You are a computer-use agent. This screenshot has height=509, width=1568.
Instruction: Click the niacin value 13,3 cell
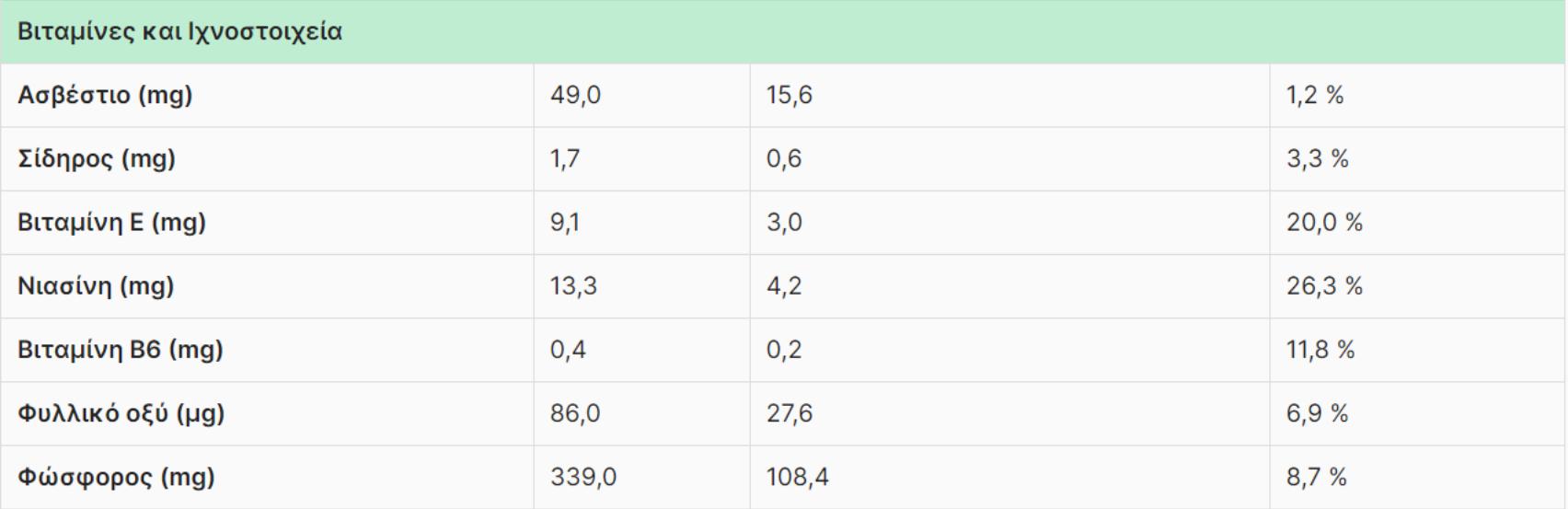[x=574, y=286]
